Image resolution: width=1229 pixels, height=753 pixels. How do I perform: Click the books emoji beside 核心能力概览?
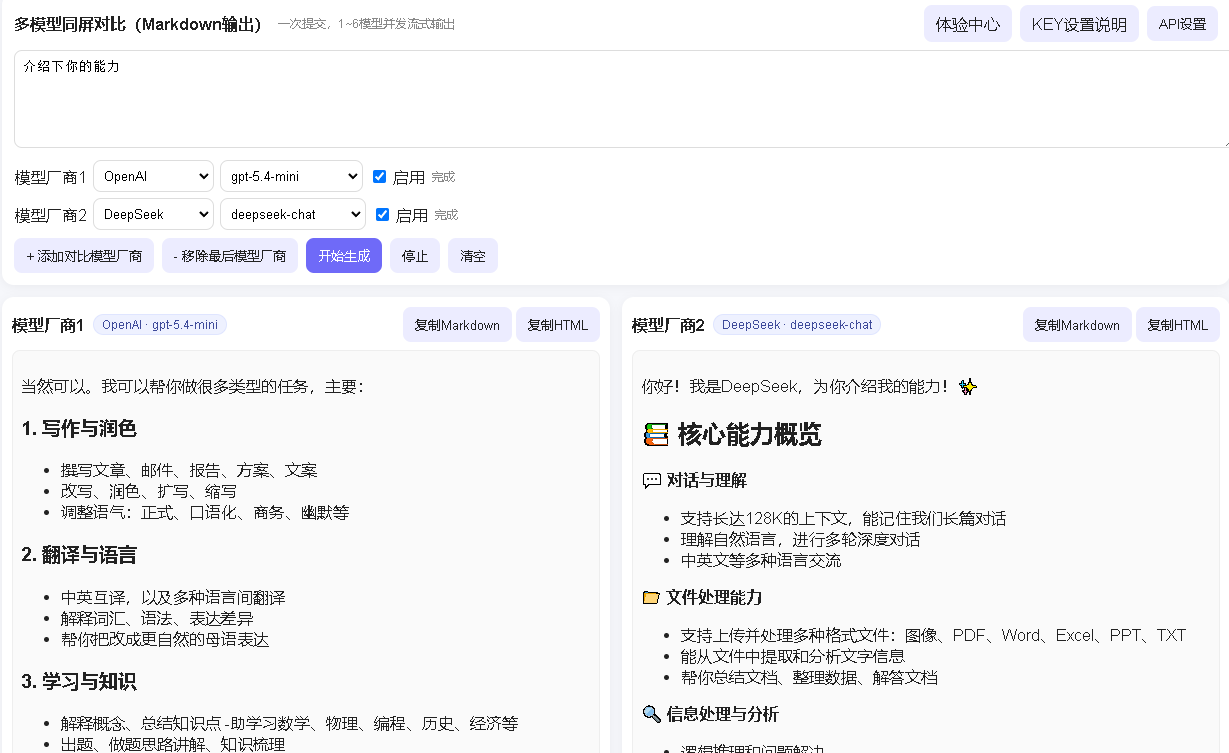(x=655, y=435)
